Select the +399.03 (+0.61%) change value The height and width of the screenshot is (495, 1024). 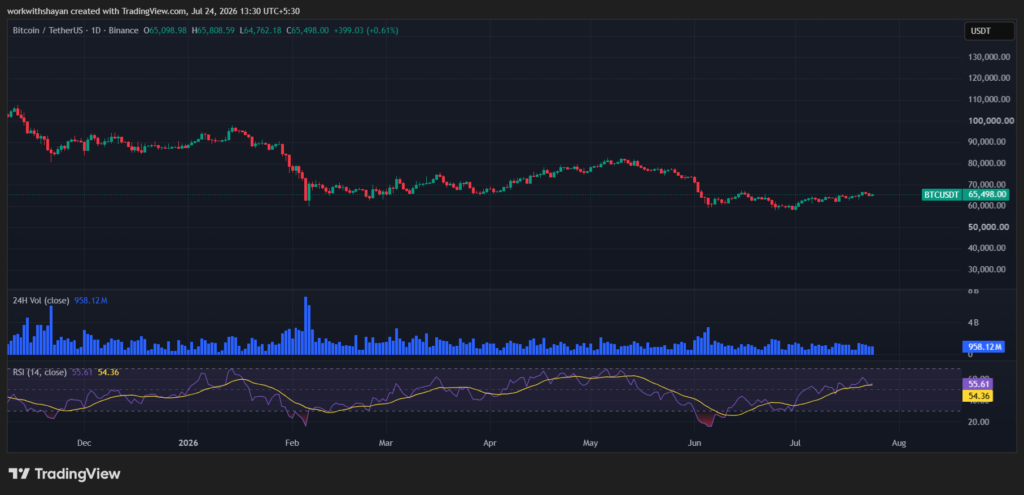click(x=366, y=31)
